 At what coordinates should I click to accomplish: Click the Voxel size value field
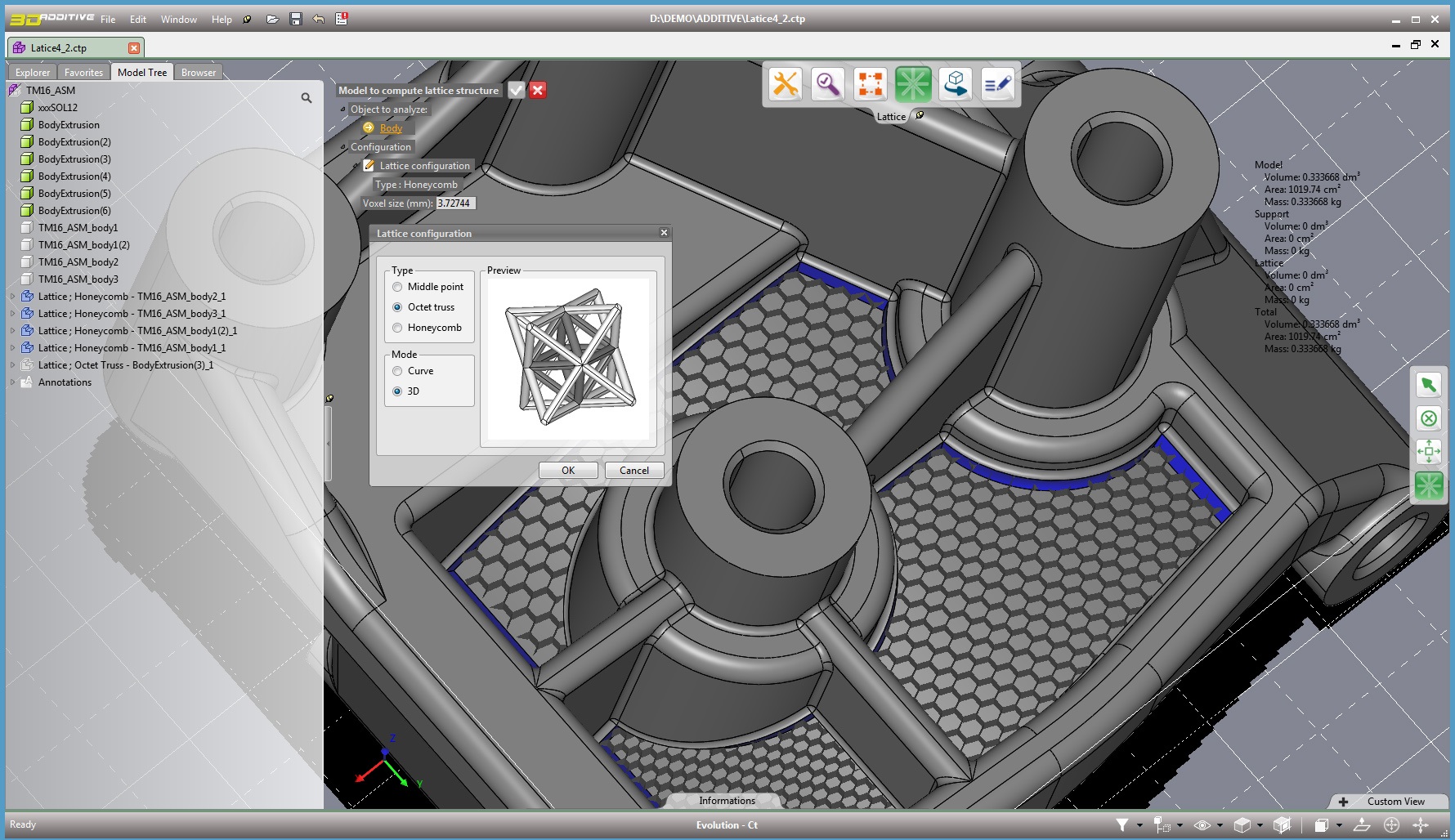(x=455, y=203)
